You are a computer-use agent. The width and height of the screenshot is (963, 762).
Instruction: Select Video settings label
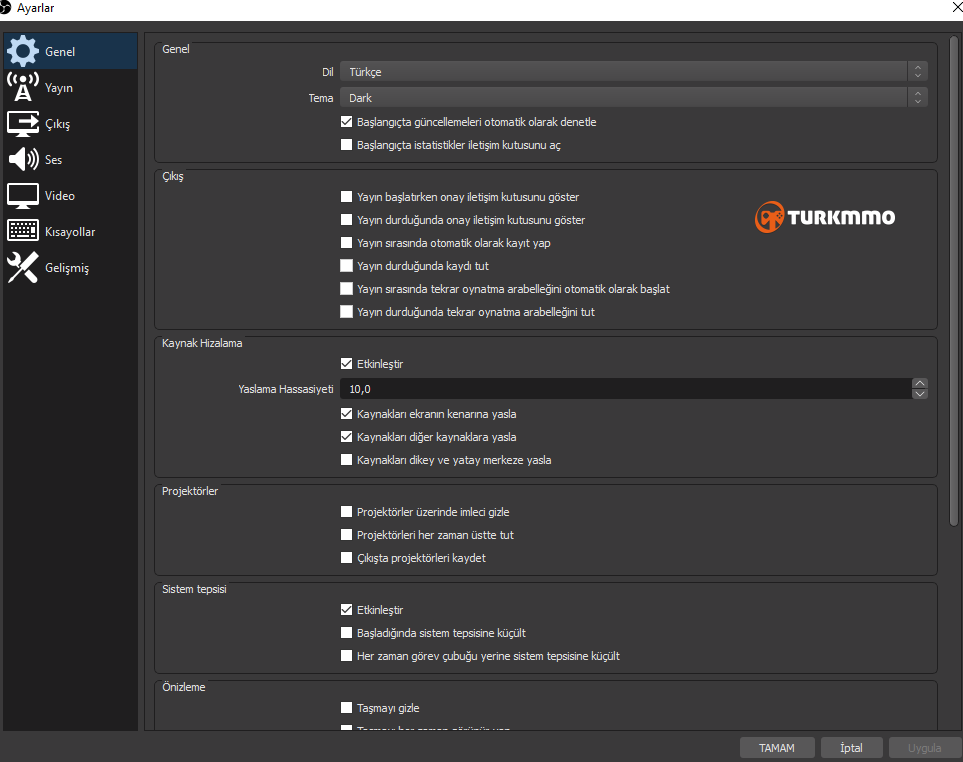click(60, 196)
